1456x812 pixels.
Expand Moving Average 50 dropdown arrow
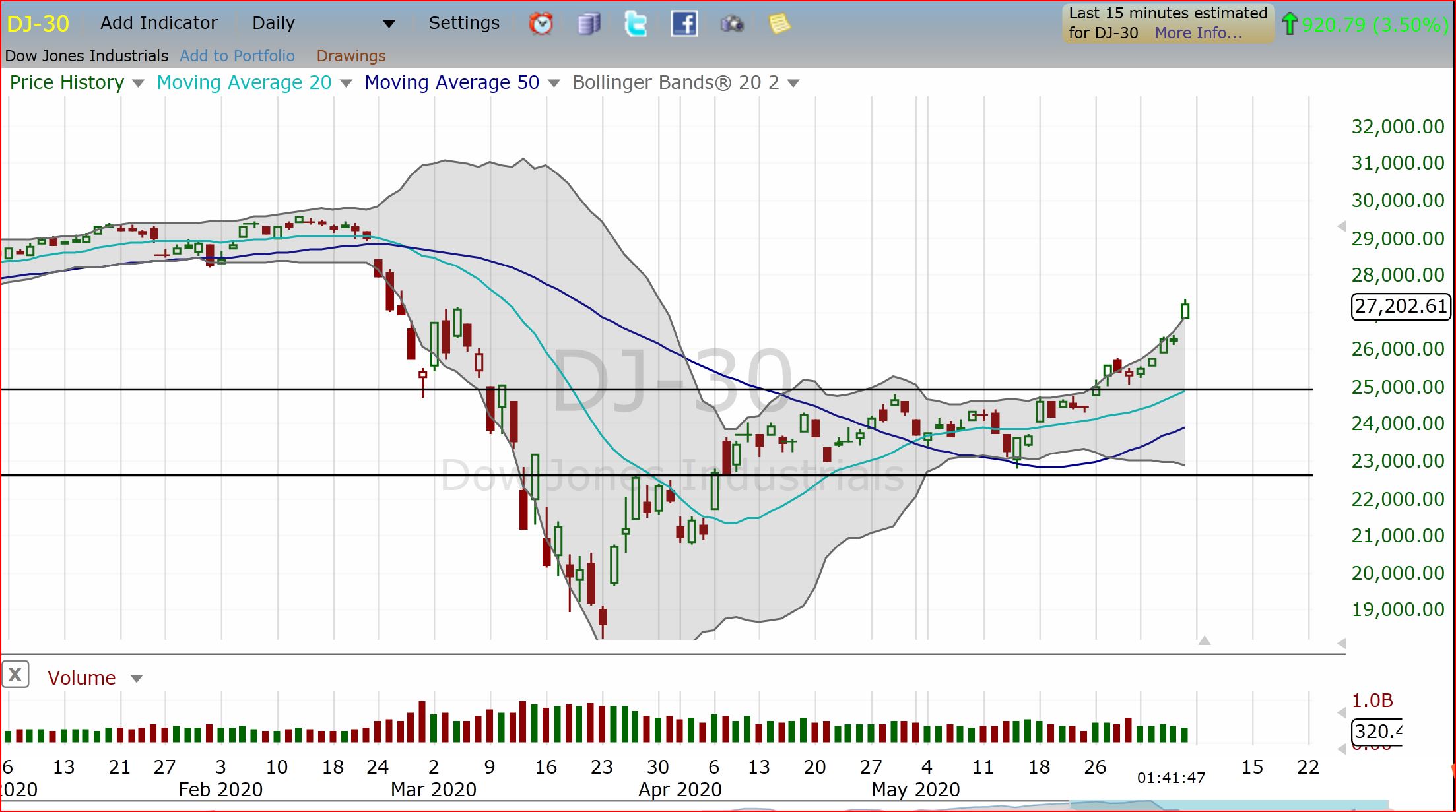tap(554, 84)
